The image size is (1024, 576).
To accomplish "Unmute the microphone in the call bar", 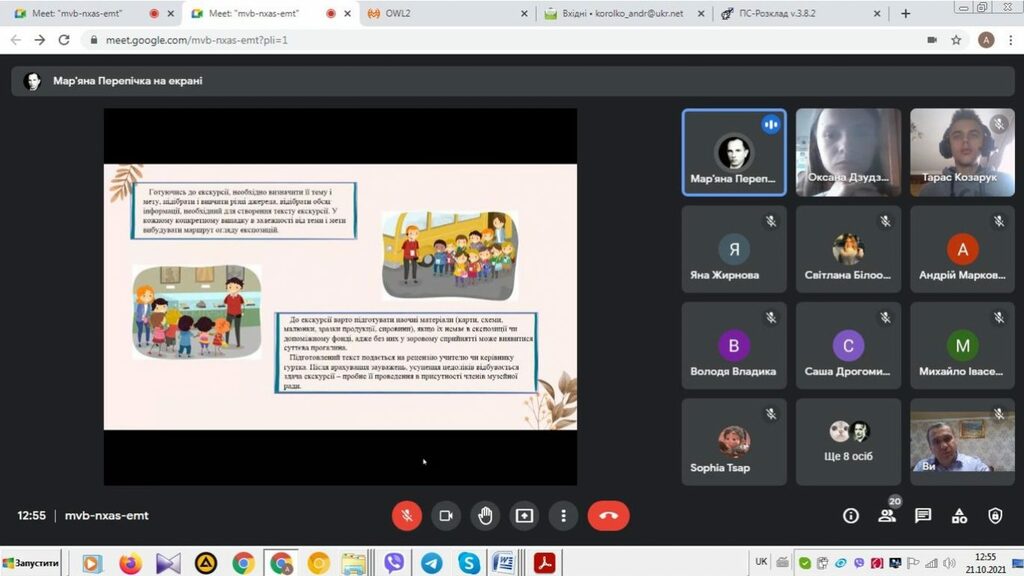I will click(406, 515).
